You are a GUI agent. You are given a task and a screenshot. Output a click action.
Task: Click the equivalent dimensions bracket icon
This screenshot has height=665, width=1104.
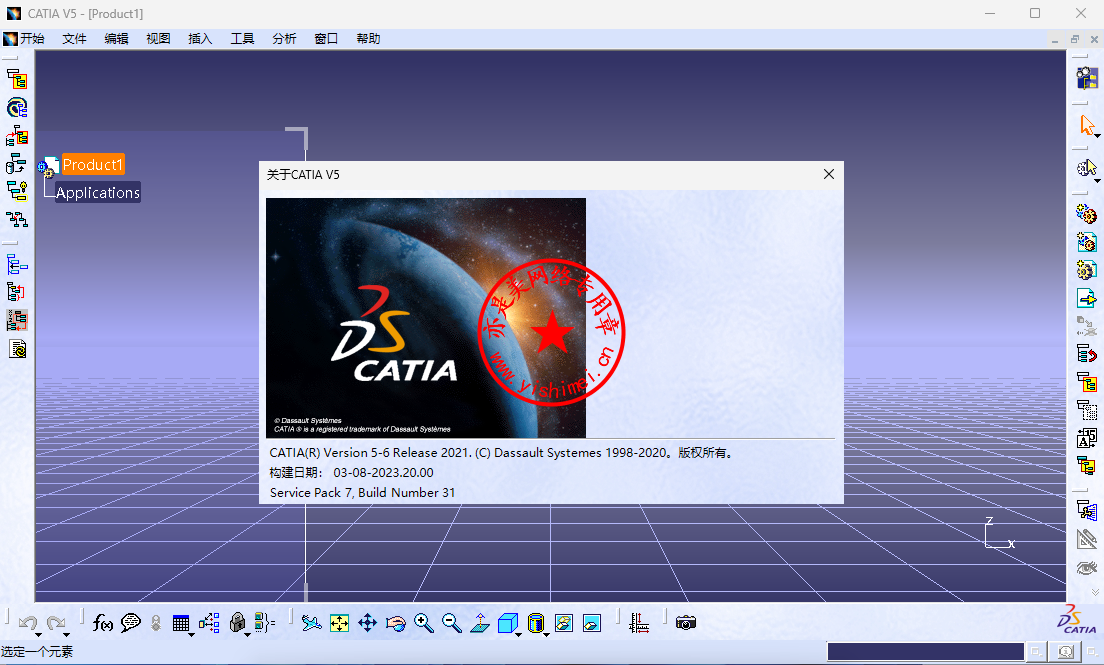(x=265, y=622)
